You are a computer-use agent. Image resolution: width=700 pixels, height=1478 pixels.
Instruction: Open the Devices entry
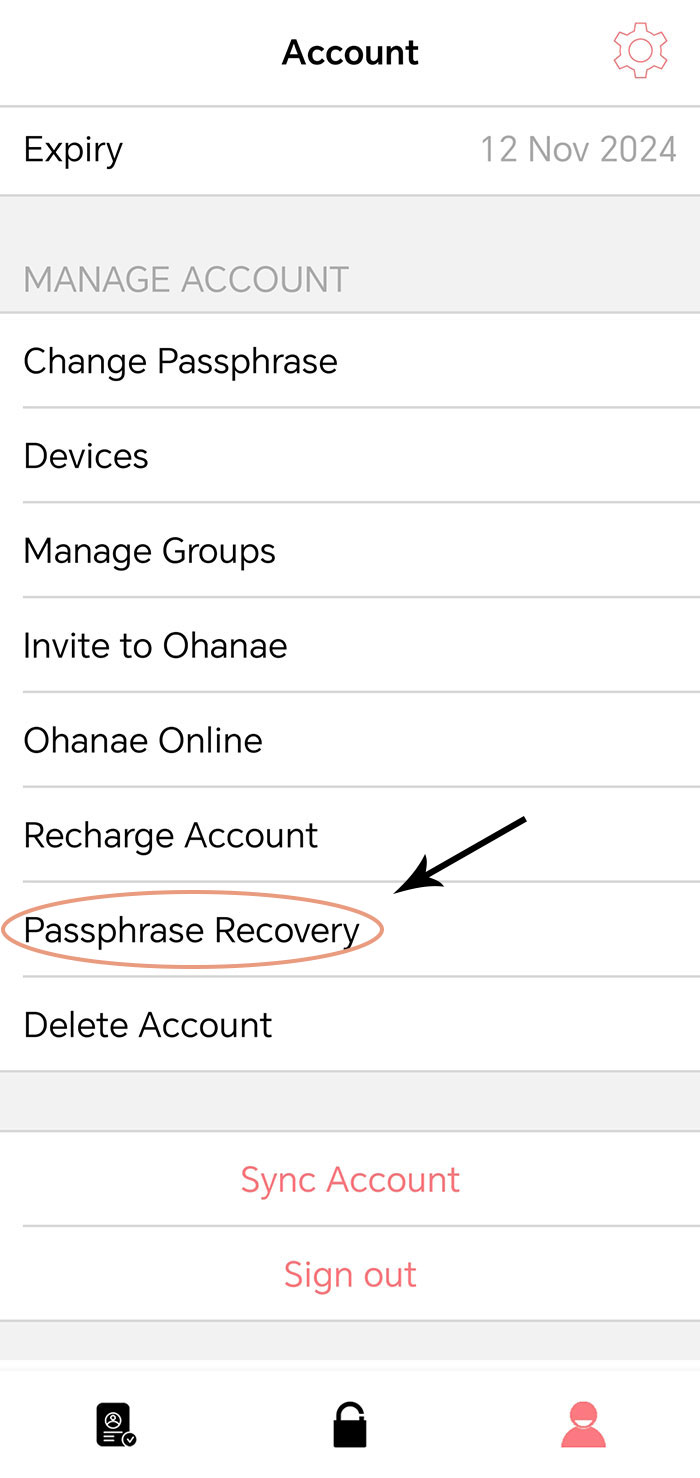(x=350, y=456)
